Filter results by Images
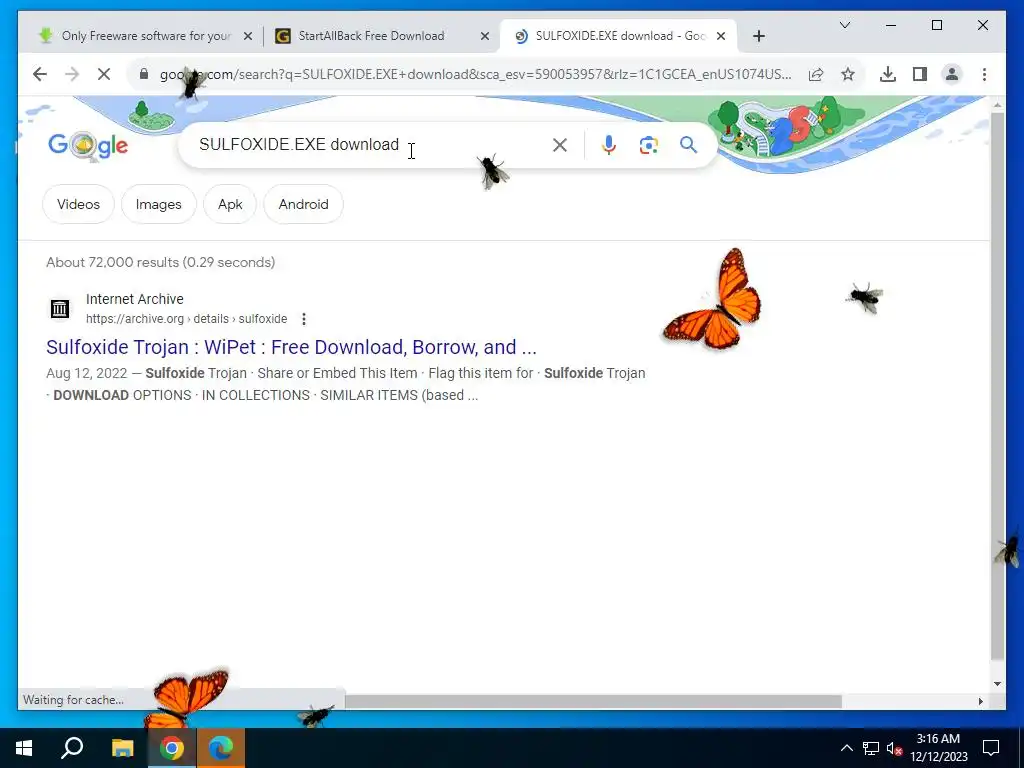This screenshot has height=768, width=1024. [159, 204]
